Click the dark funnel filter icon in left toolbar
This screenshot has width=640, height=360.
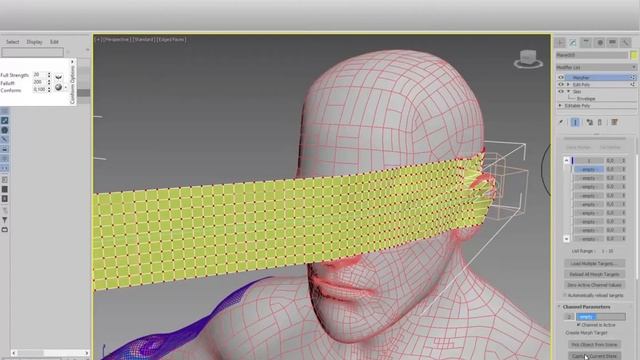tap(4, 220)
